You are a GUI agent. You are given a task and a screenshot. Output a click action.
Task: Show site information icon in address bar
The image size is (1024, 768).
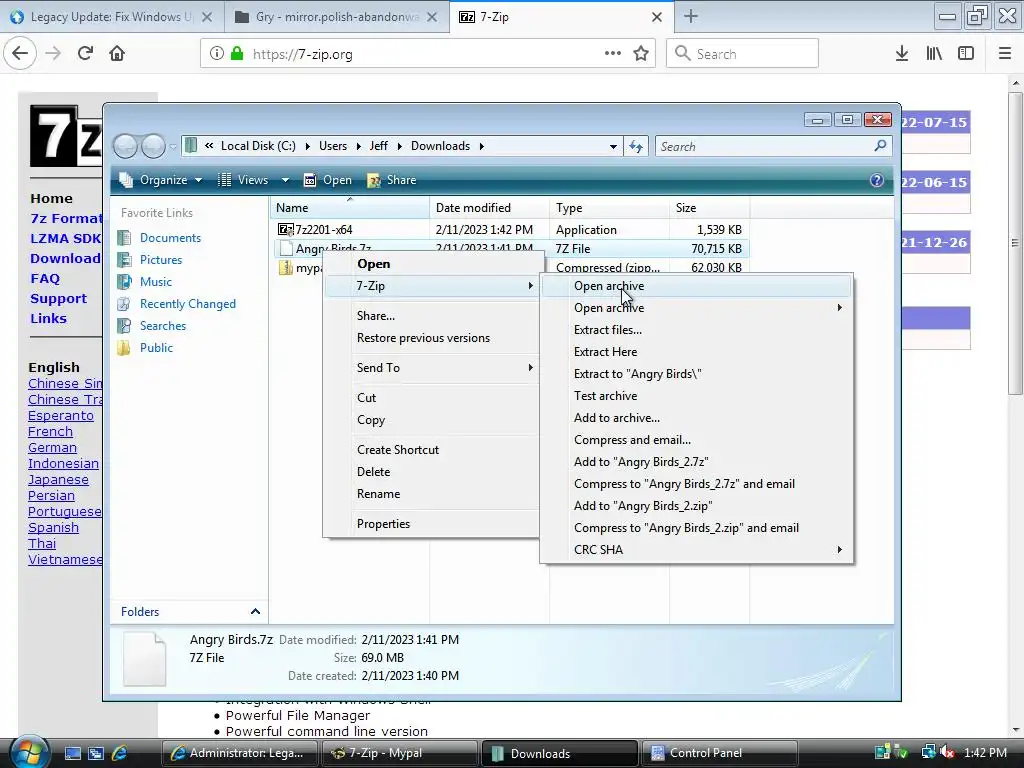(x=217, y=54)
